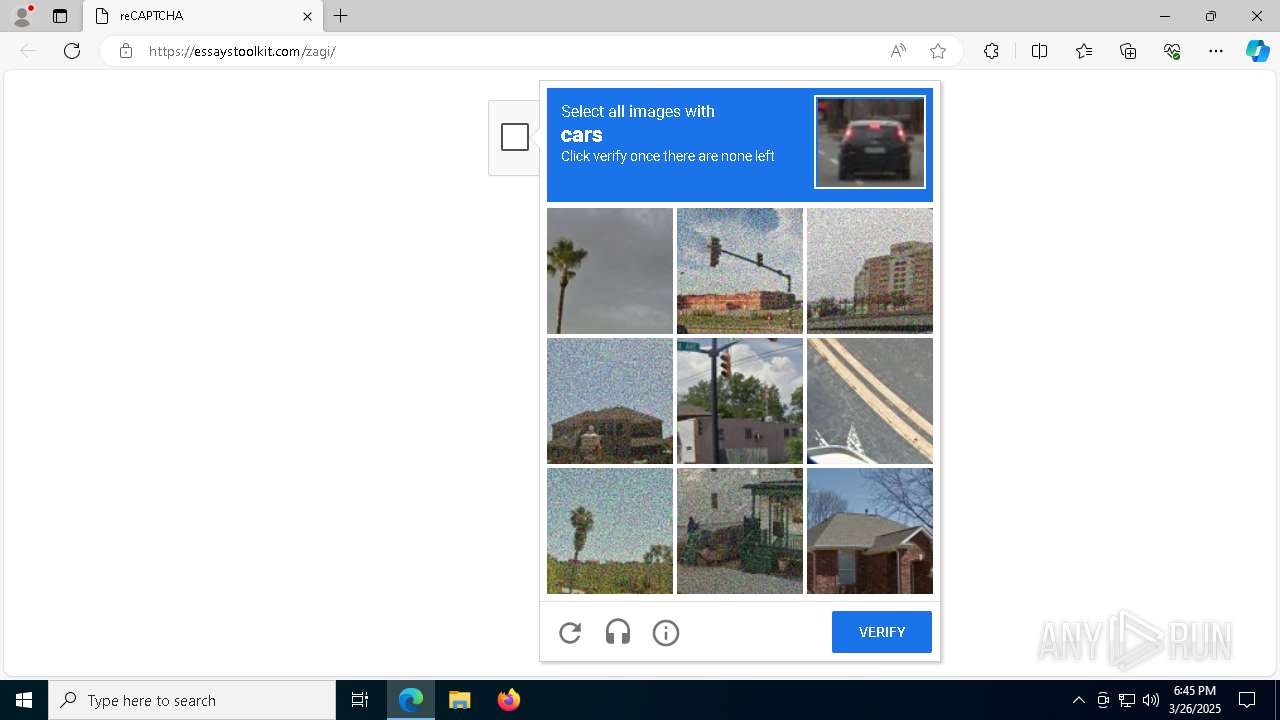Switch to the audio challenge headphones icon
1280x720 pixels.
pos(618,632)
